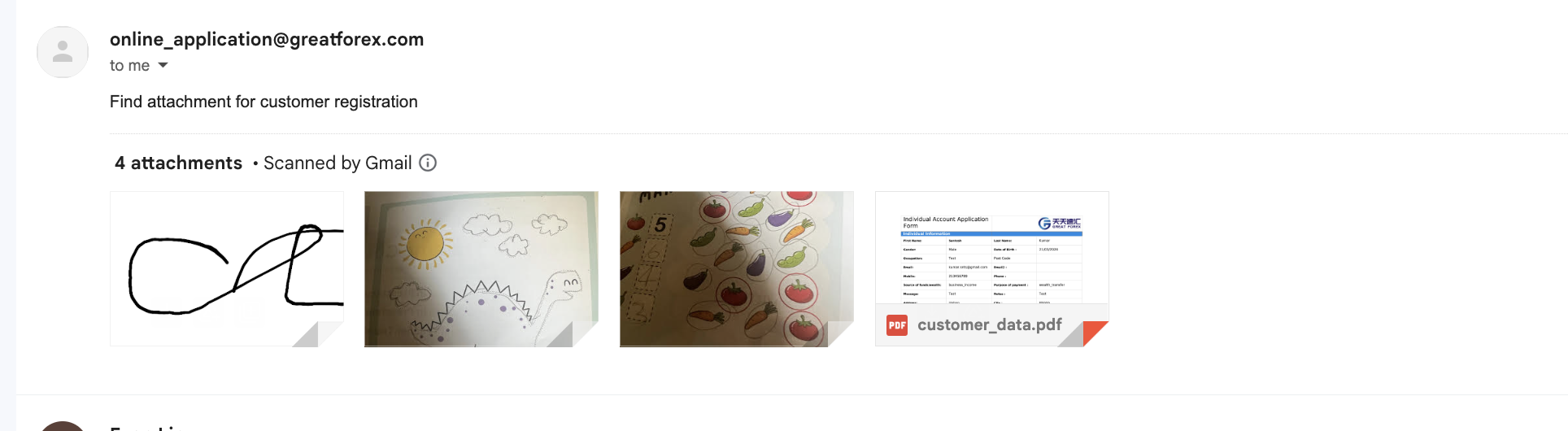Expand recipient details arrow beside "to me"

[163, 65]
